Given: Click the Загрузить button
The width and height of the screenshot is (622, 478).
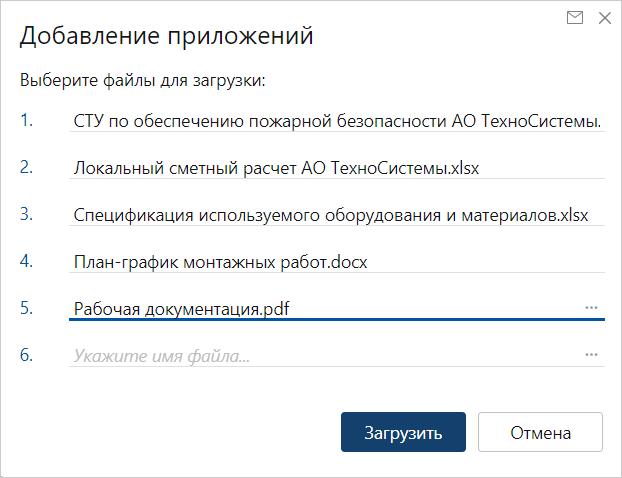Looking at the screenshot, I should (x=403, y=432).
